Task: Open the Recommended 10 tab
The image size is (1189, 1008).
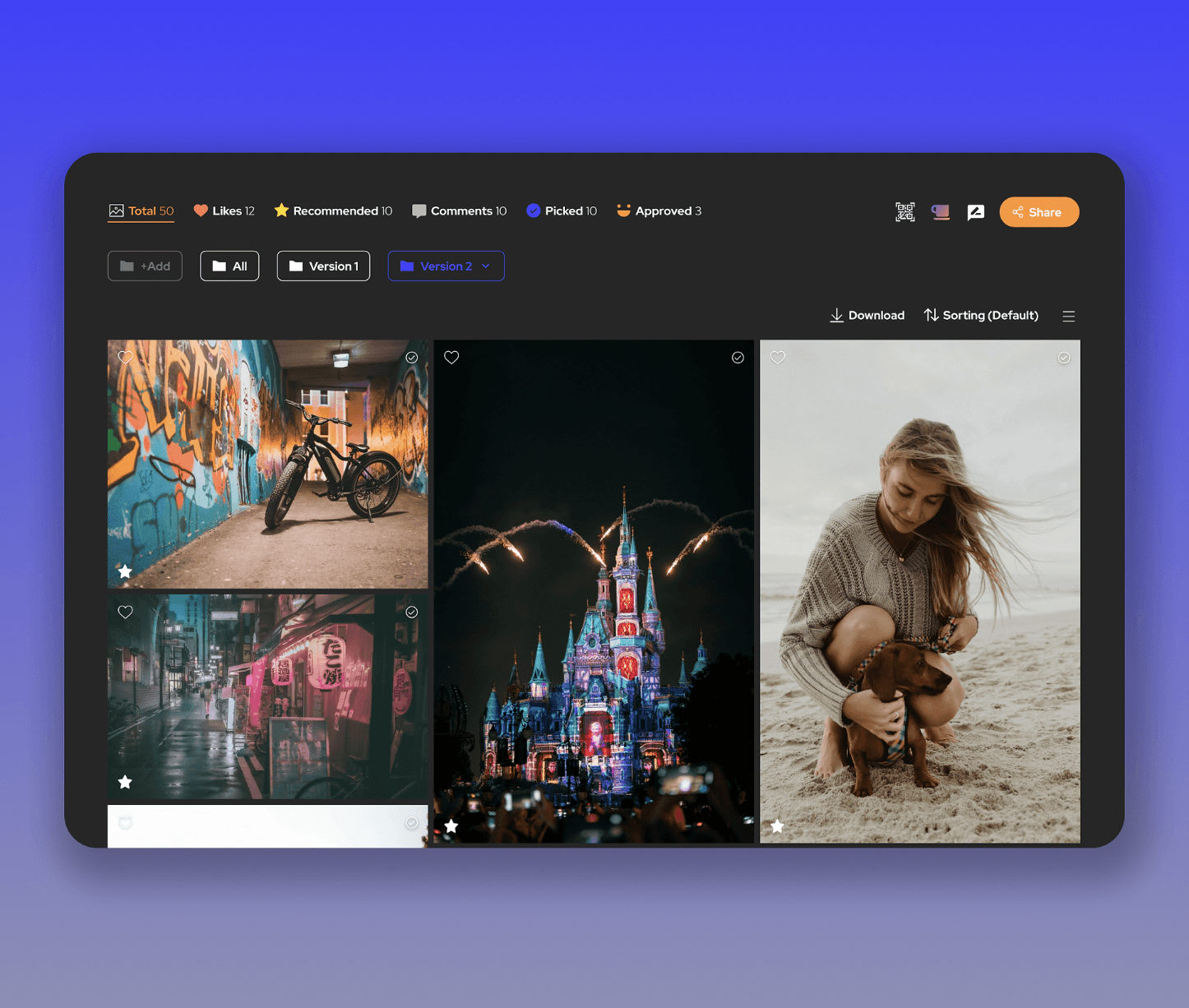Action: [333, 211]
